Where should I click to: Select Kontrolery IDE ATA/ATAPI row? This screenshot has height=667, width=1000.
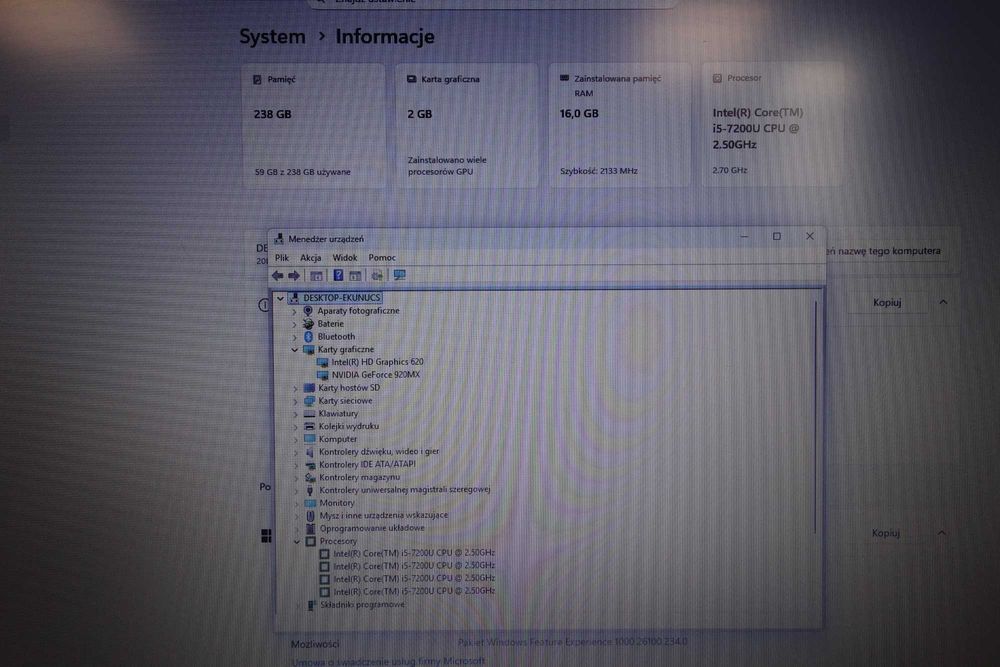coord(367,464)
